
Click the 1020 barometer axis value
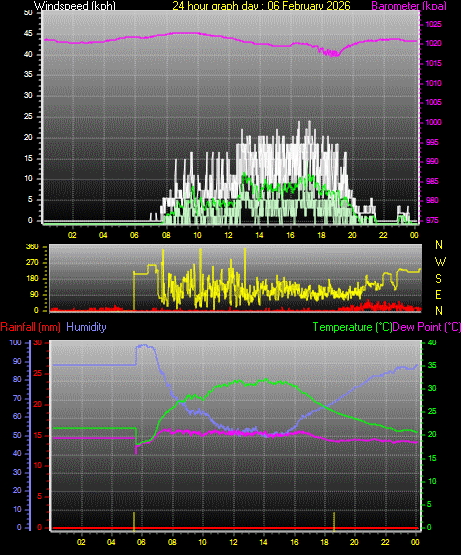[x=433, y=44]
